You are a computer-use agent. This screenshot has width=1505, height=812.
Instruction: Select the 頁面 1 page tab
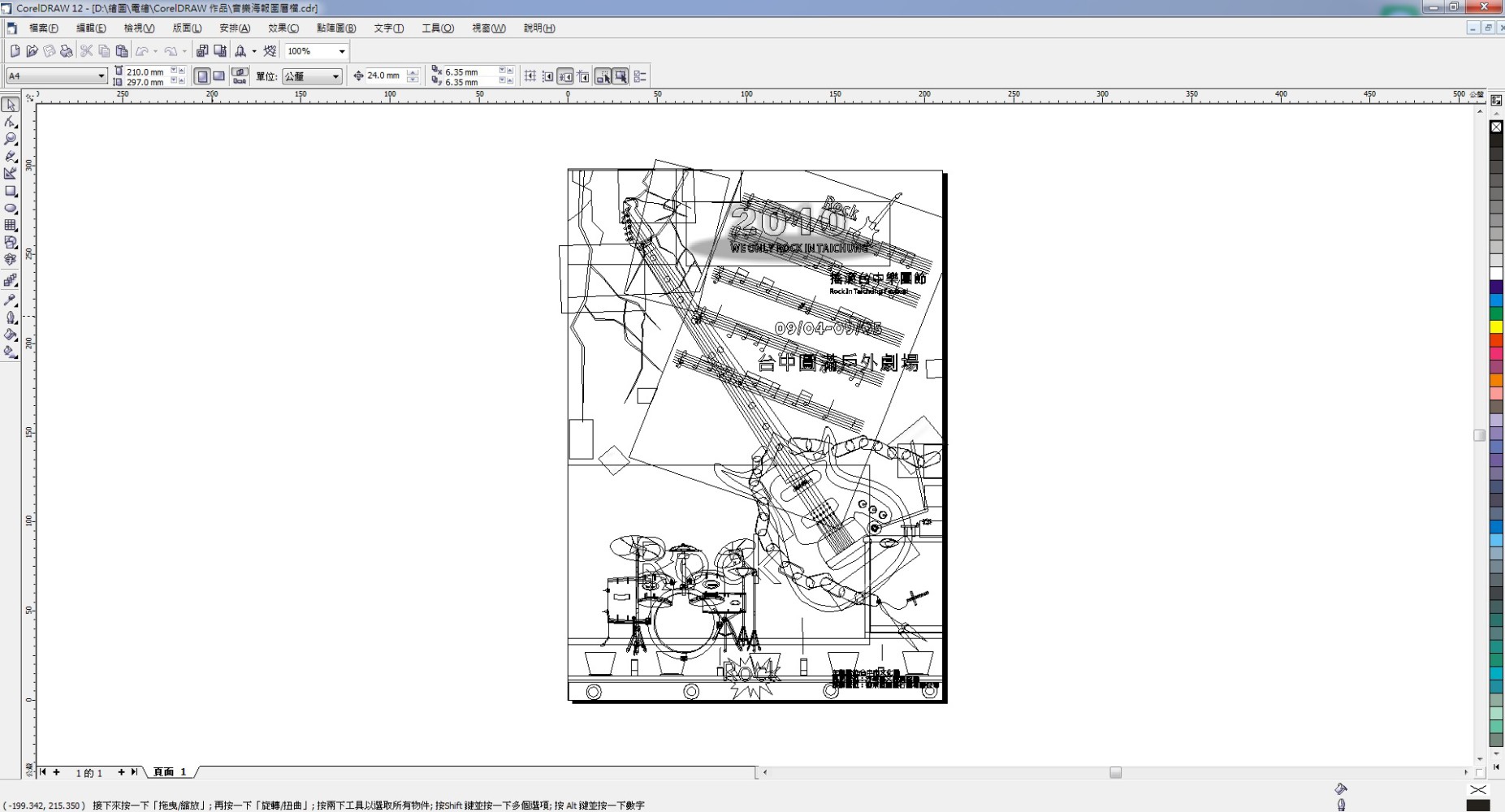coord(169,772)
